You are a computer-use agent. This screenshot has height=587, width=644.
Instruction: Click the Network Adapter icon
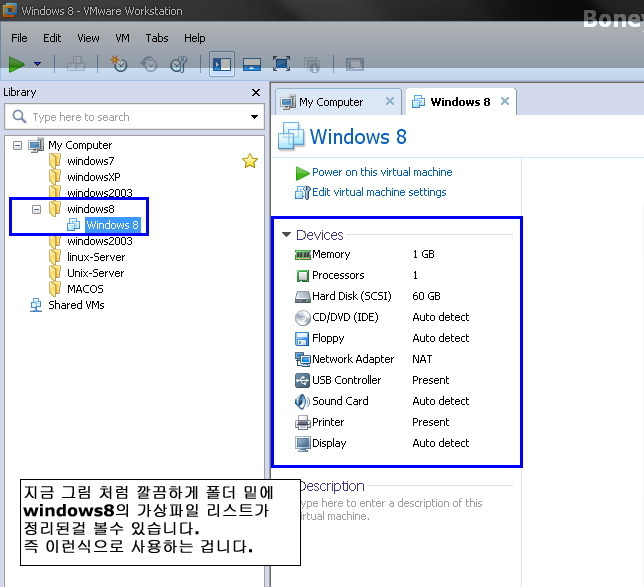coord(303,360)
